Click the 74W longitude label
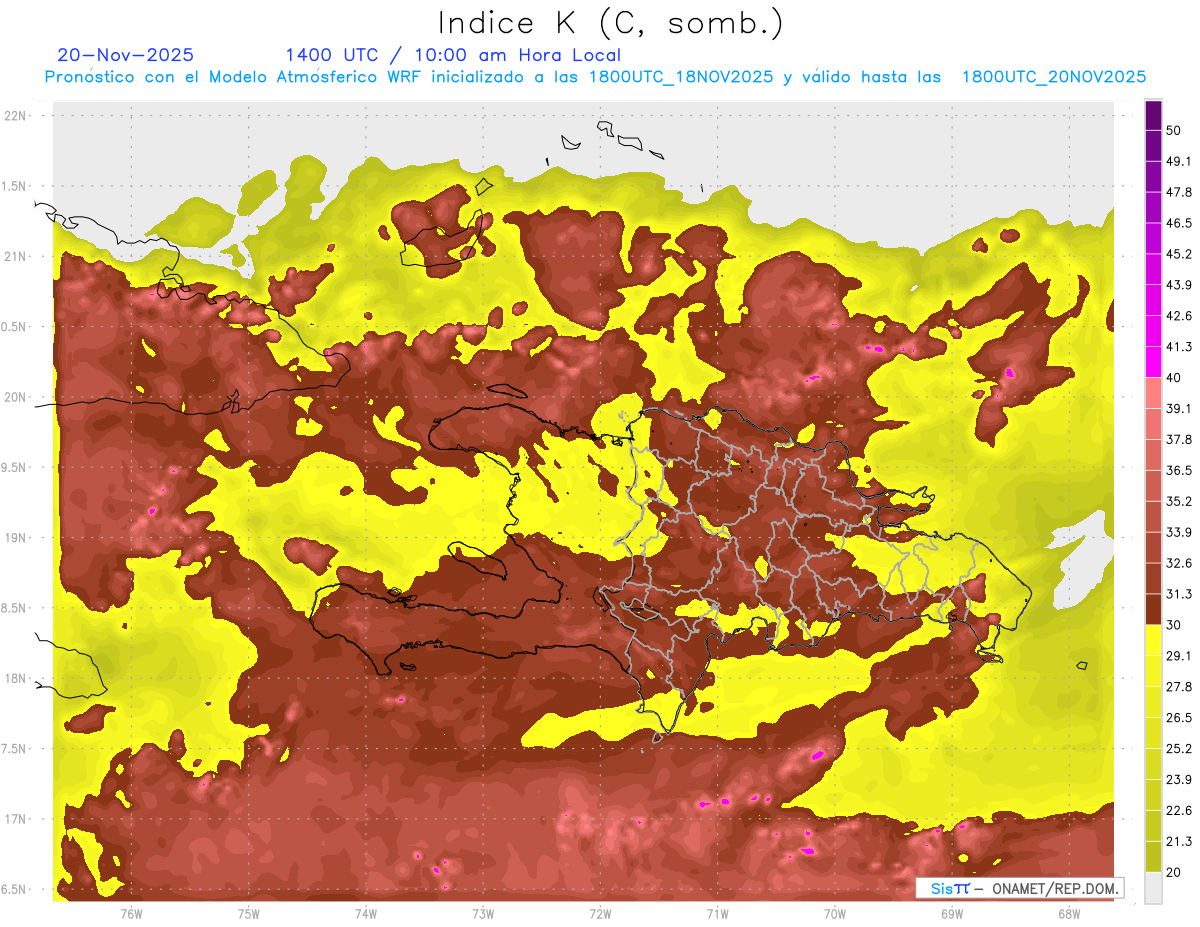This screenshot has height=927, width=1200. 366,913
